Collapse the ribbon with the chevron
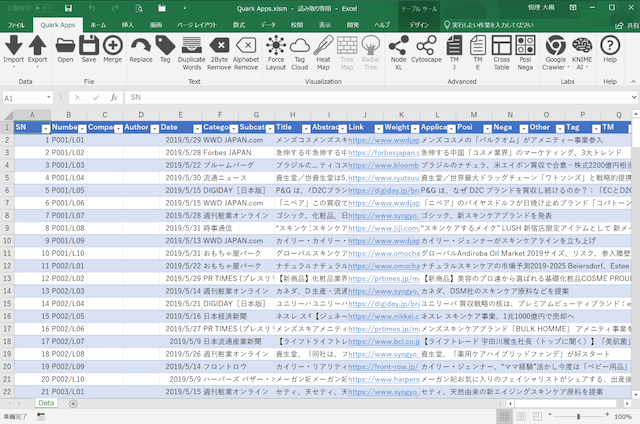 tap(633, 82)
